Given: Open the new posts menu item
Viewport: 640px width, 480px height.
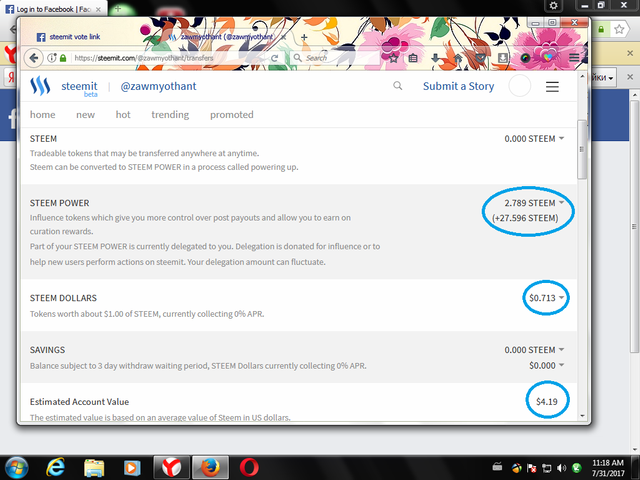Looking at the screenshot, I should click(x=85, y=115).
